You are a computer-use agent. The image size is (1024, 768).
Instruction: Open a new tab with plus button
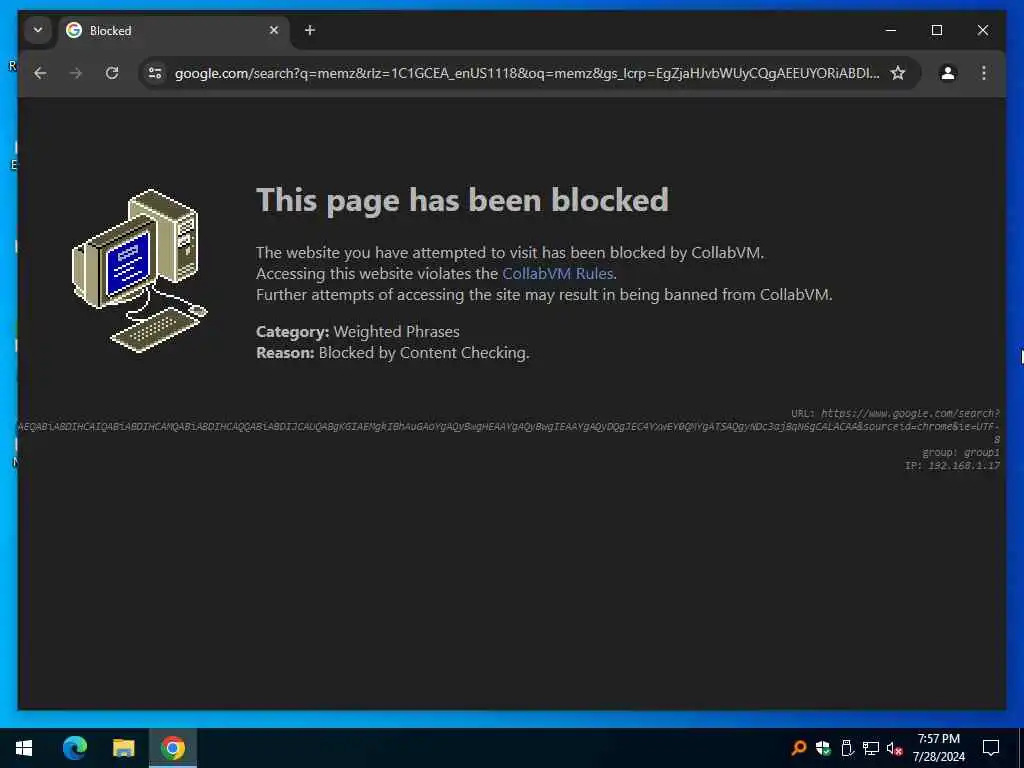point(310,30)
